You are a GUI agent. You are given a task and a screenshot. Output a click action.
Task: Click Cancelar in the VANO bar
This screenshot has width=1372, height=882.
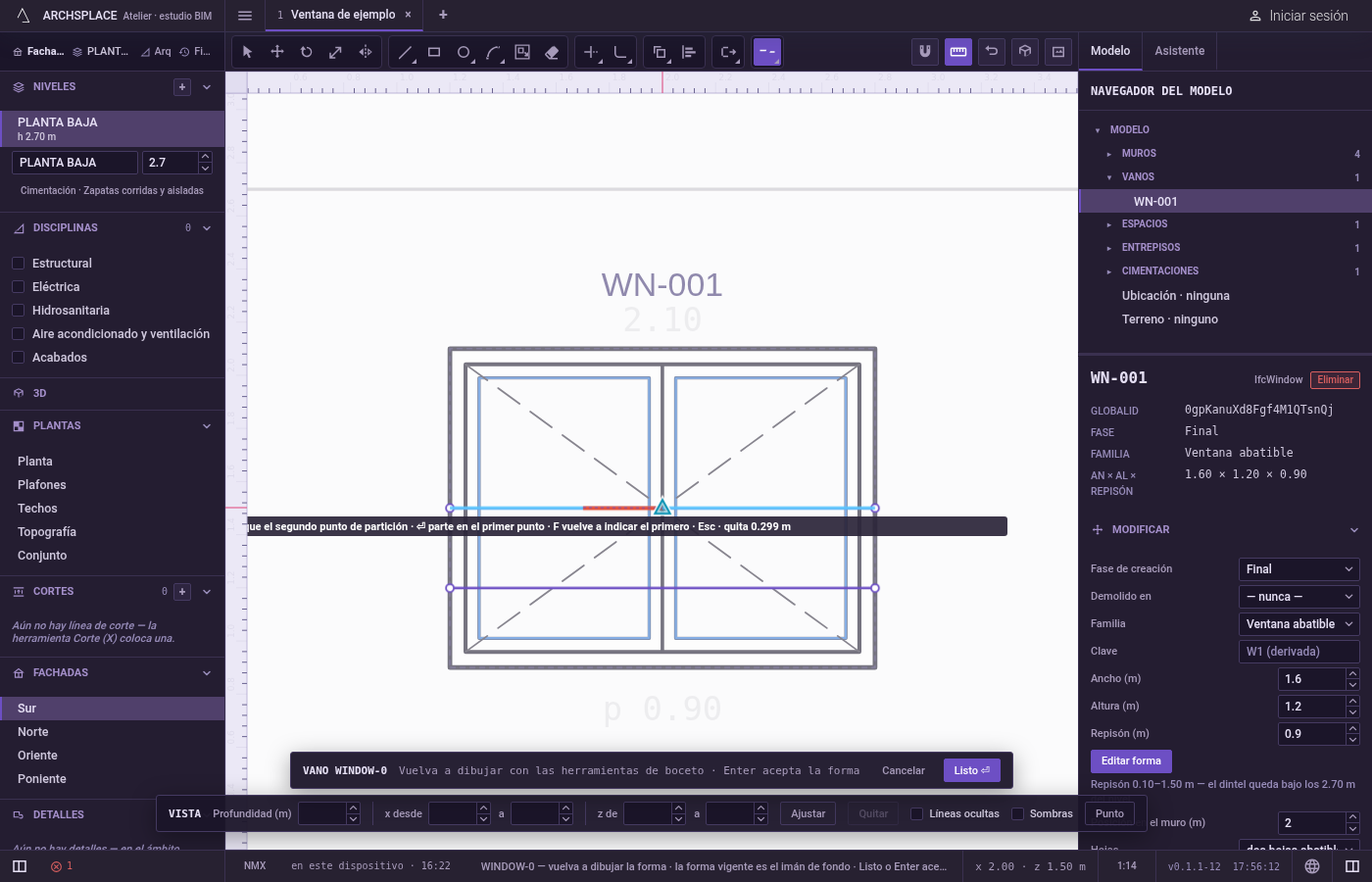[x=904, y=770]
